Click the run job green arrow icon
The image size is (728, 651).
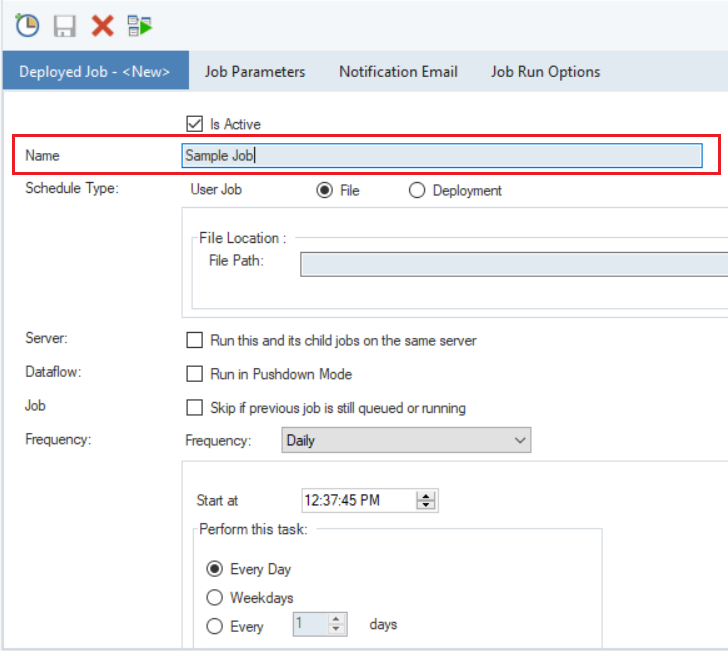pyautogui.click(x=140, y=25)
